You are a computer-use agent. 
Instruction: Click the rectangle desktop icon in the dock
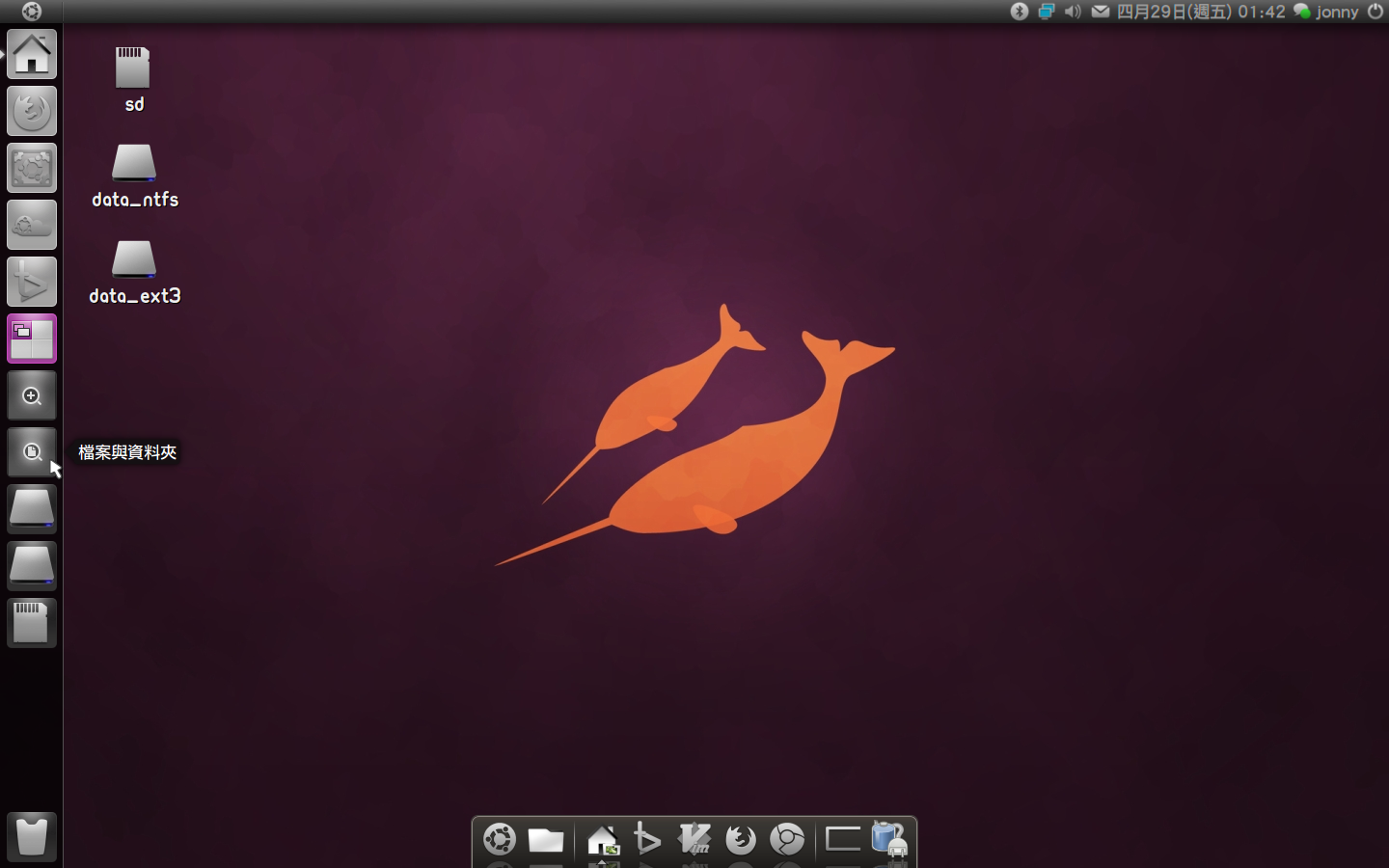843,839
